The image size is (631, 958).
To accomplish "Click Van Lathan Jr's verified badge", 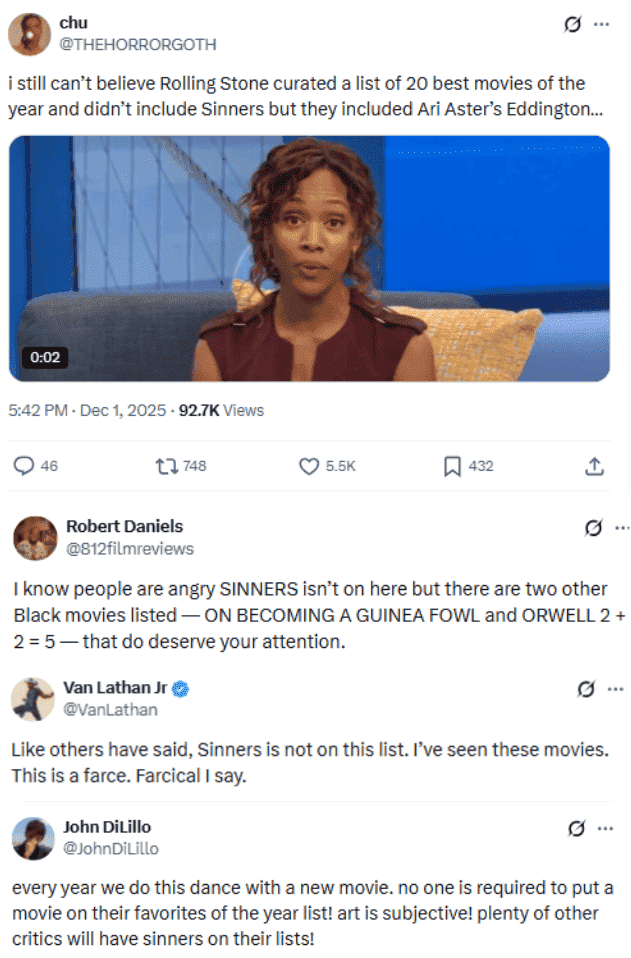I will coord(180,689).
